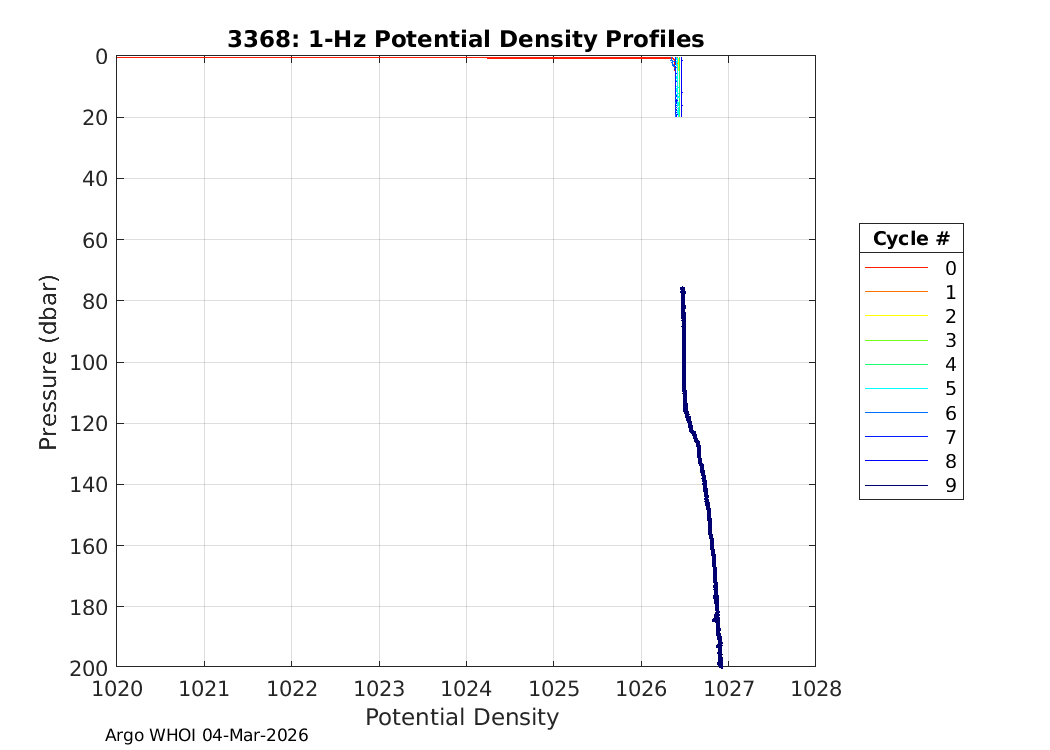The image size is (1050, 750).
Task: Click the dark blue profile curve at 140 dbar
Action: [x=704, y=485]
